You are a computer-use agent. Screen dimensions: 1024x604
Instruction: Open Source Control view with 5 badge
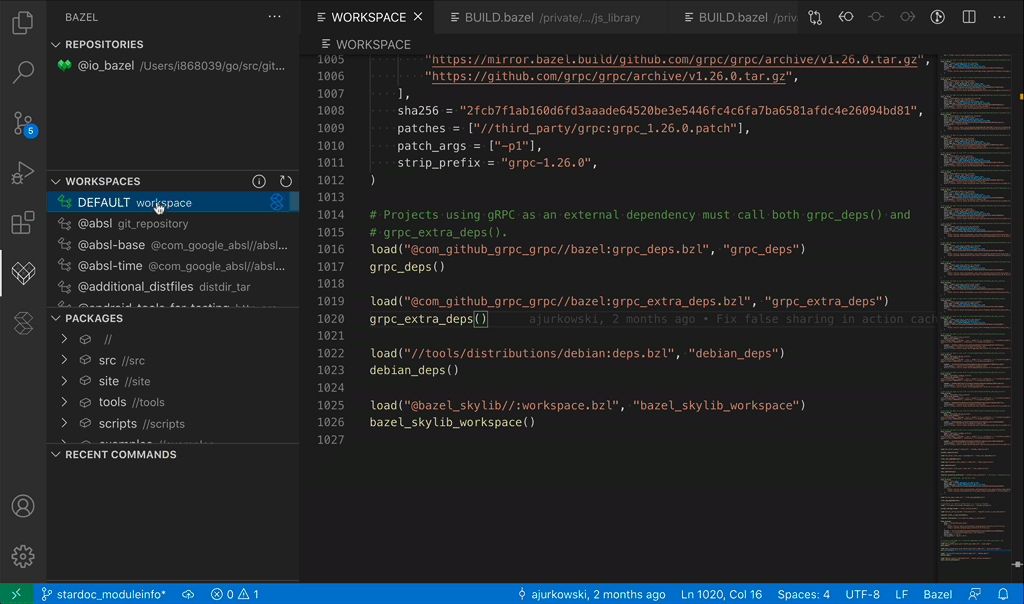click(24, 123)
